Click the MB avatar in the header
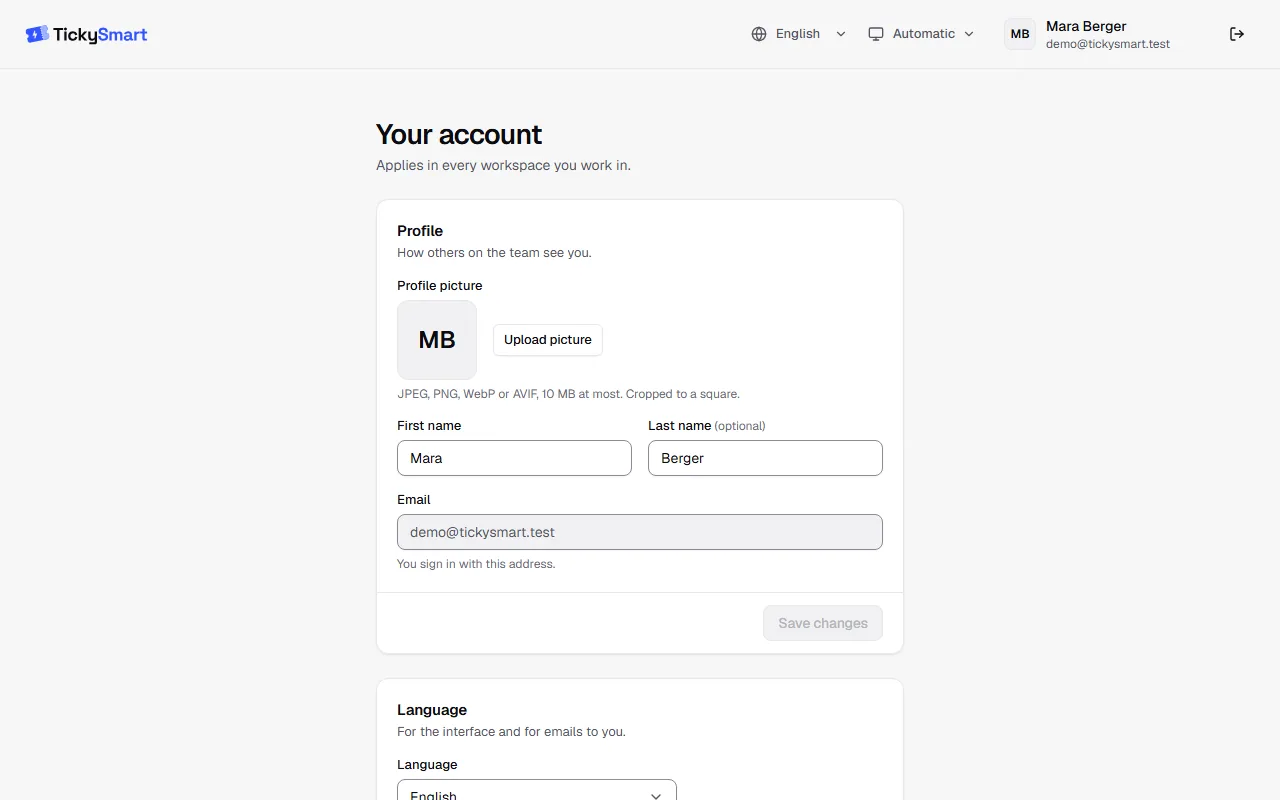 tap(1020, 34)
